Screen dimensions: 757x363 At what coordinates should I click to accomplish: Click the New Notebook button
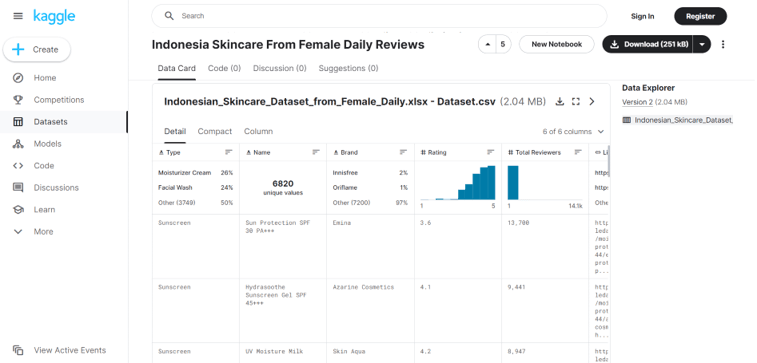(557, 44)
